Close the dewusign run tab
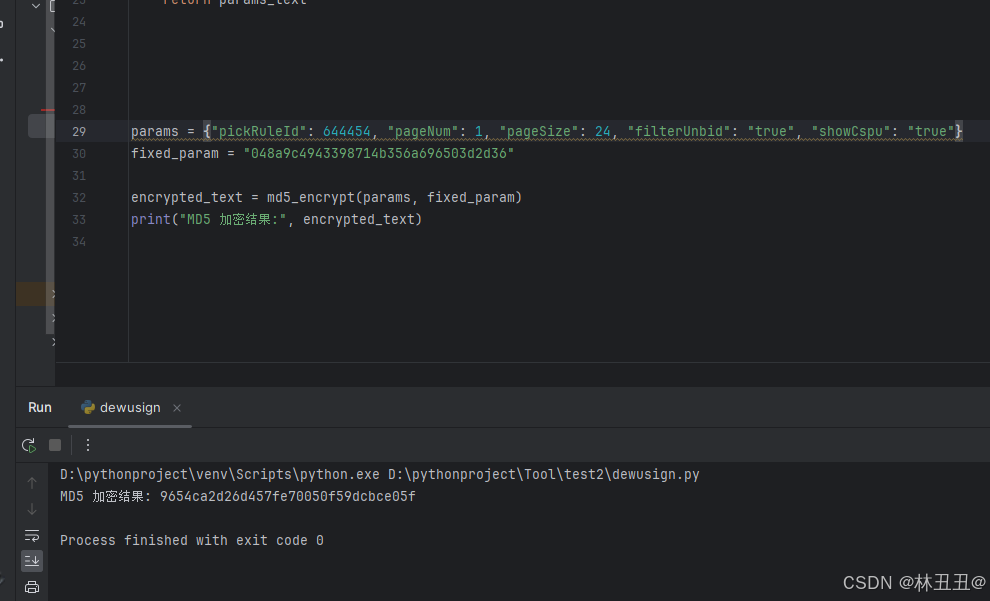990x601 pixels. 177,408
